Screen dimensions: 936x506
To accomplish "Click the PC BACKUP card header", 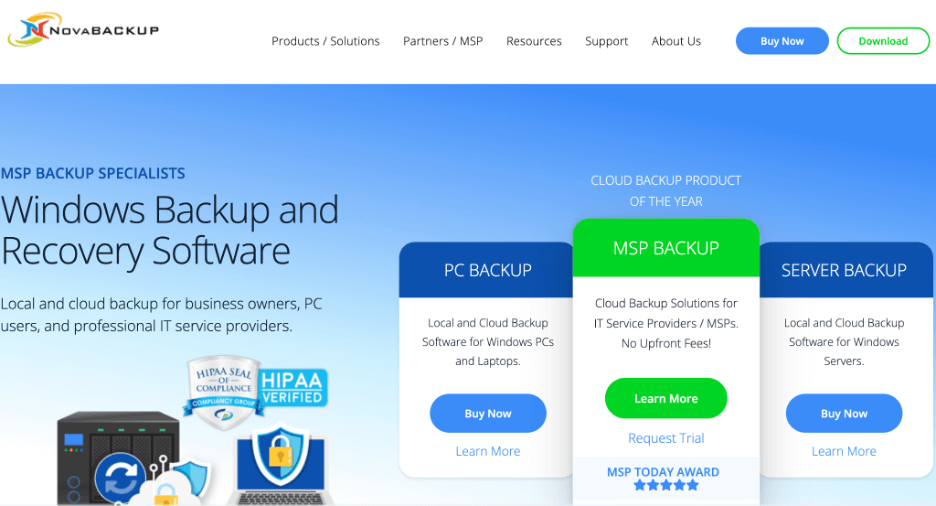I will pos(487,270).
